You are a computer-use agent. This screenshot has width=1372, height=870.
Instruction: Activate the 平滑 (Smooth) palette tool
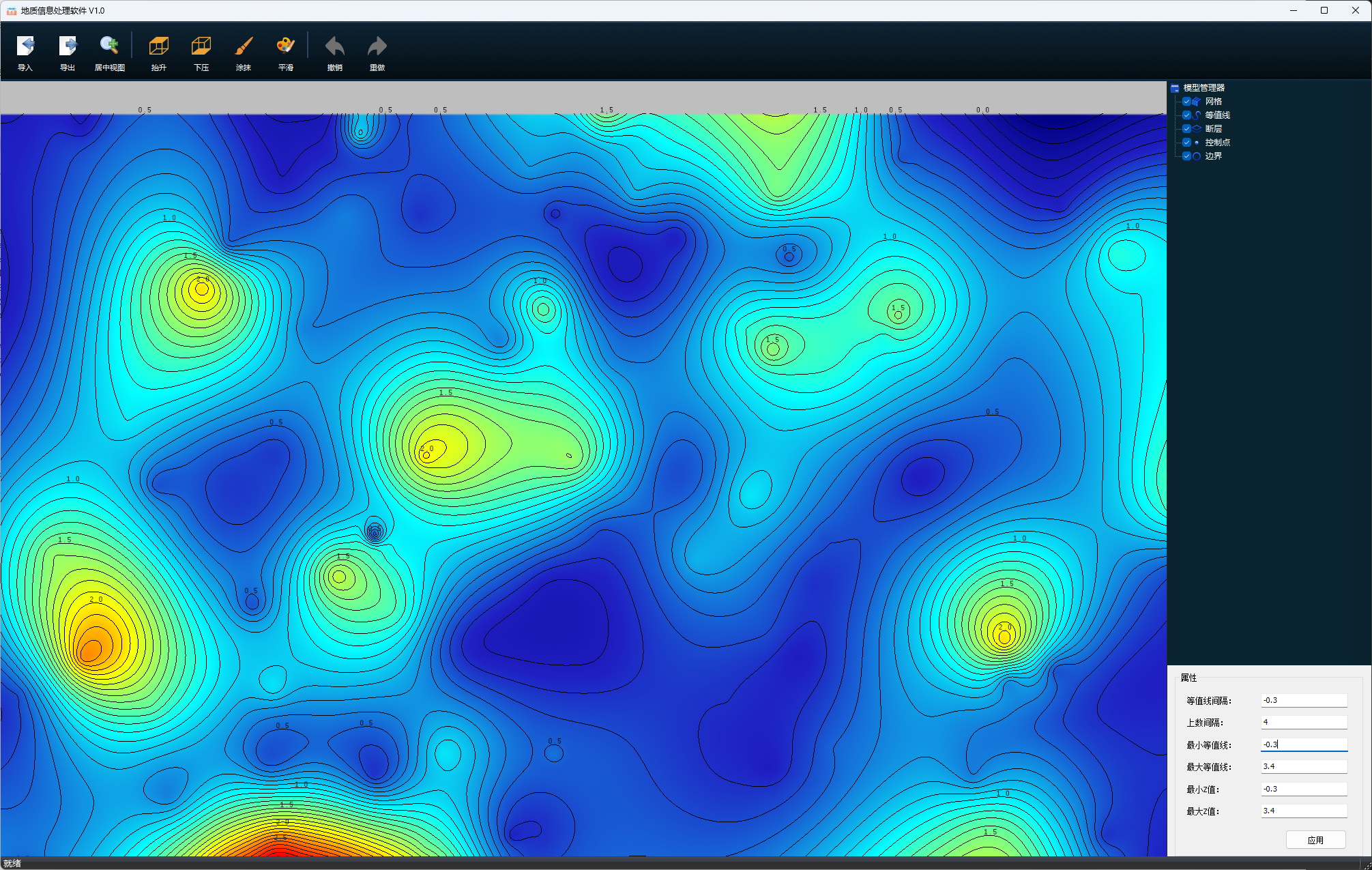[285, 52]
